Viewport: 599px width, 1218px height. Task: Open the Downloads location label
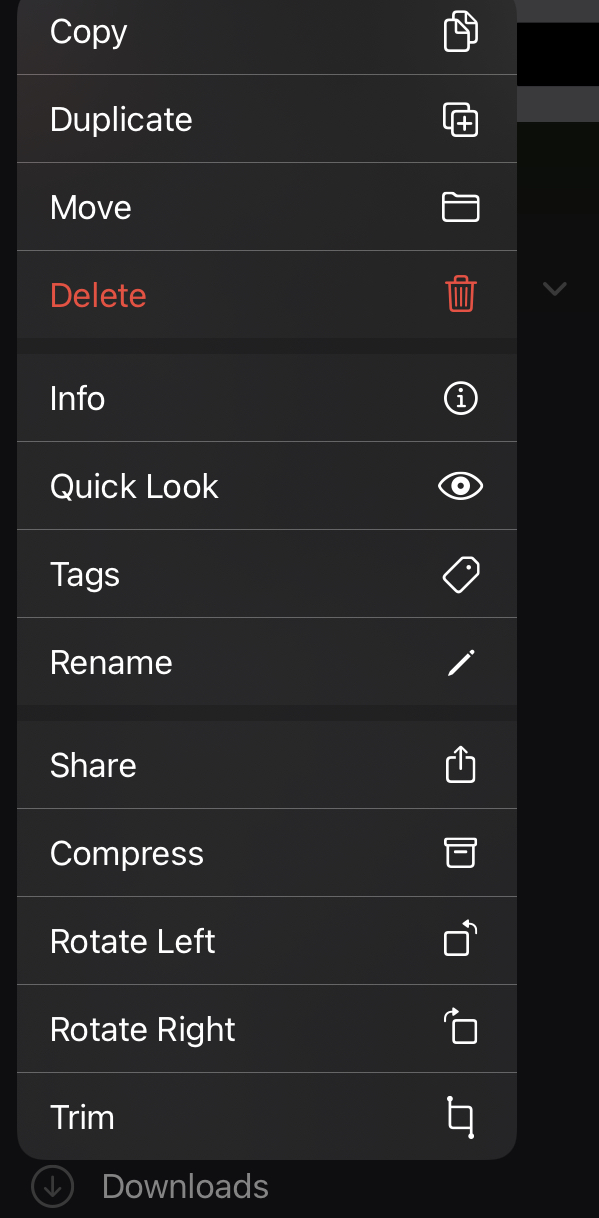185,1187
